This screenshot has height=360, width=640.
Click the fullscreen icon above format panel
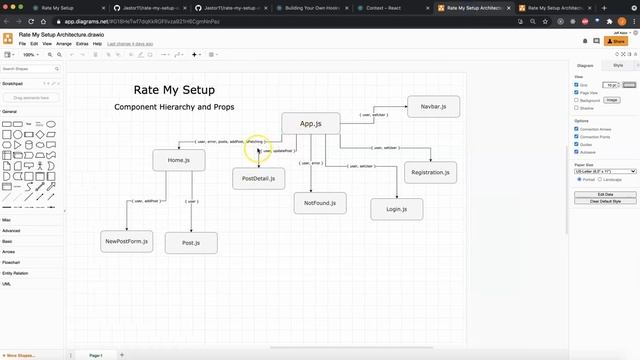point(623,54)
